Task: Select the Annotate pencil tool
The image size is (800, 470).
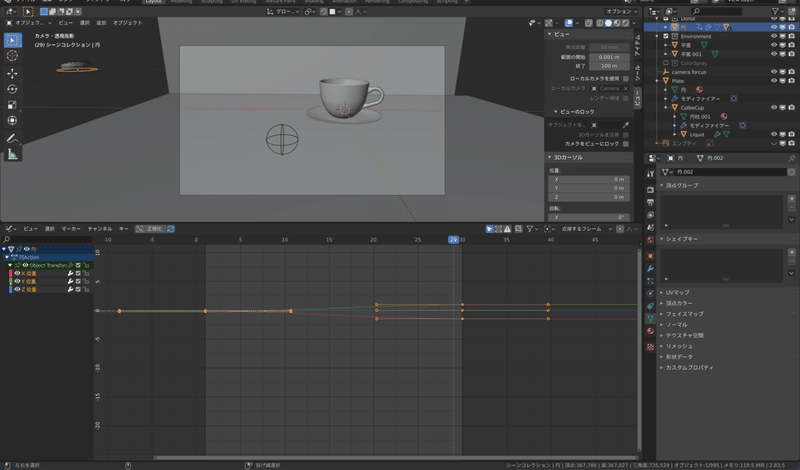Action: pos(12,137)
